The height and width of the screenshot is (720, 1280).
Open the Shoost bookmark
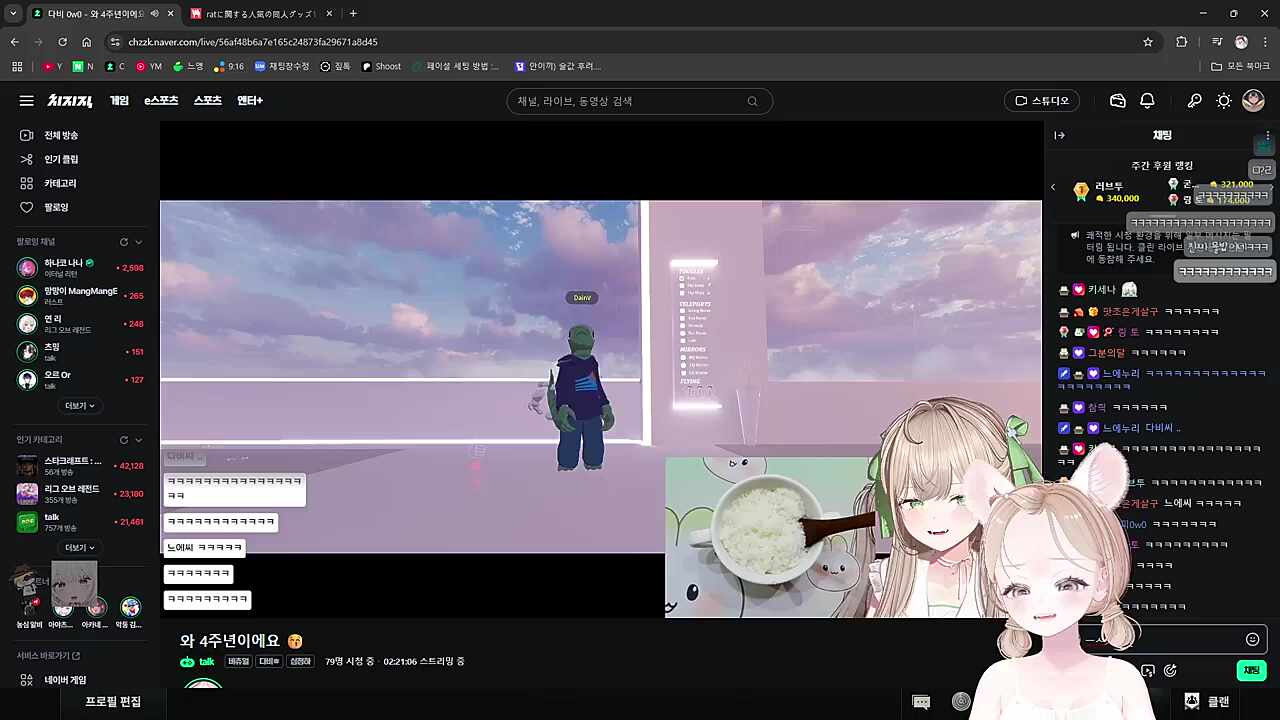(x=381, y=66)
